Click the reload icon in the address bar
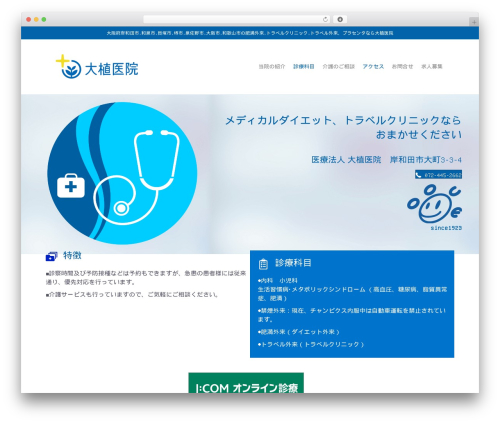500x423 pixels. [325, 19]
